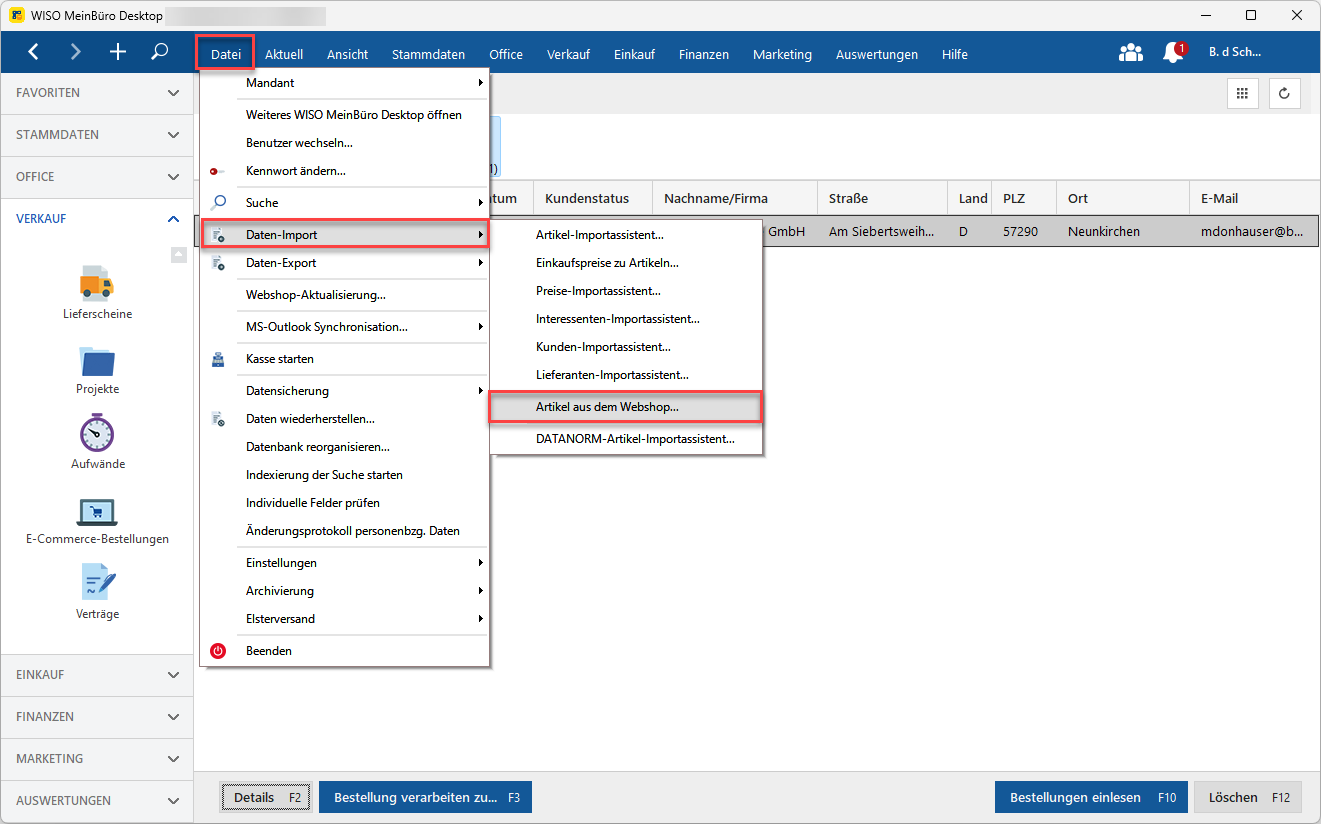Image resolution: width=1321 pixels, height=824 pixels.
Task: Open the grid view options icon
Action: pyautogui.click(x=1243, y=93)
